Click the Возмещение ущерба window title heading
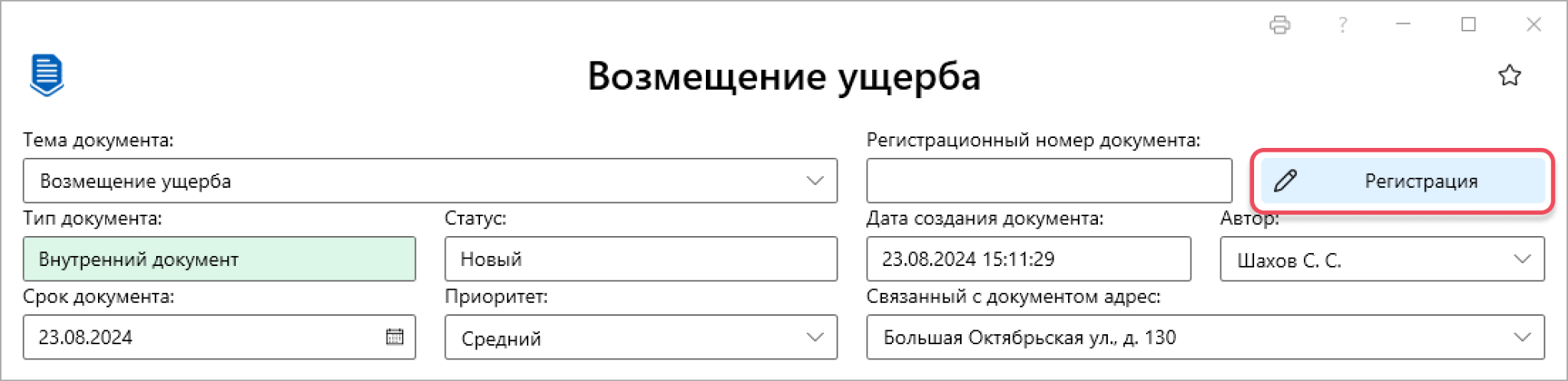The width and height of the screenshot is (1568, 381). [x=784, y=77]
